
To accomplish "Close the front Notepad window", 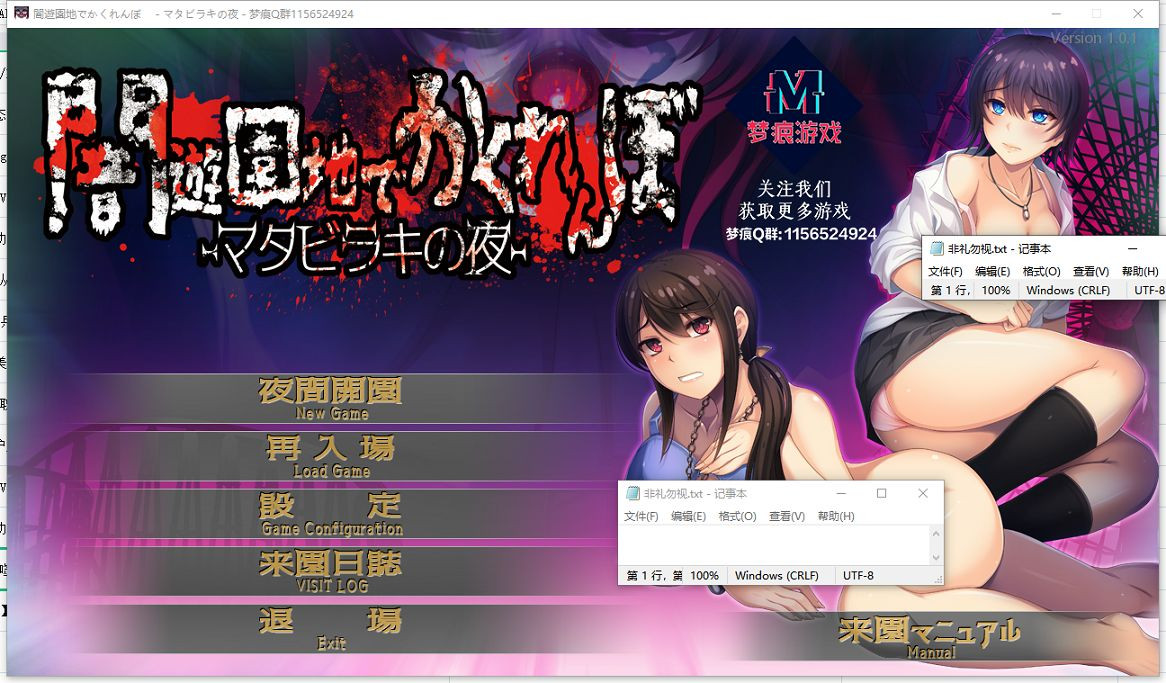I will (923, 493).
